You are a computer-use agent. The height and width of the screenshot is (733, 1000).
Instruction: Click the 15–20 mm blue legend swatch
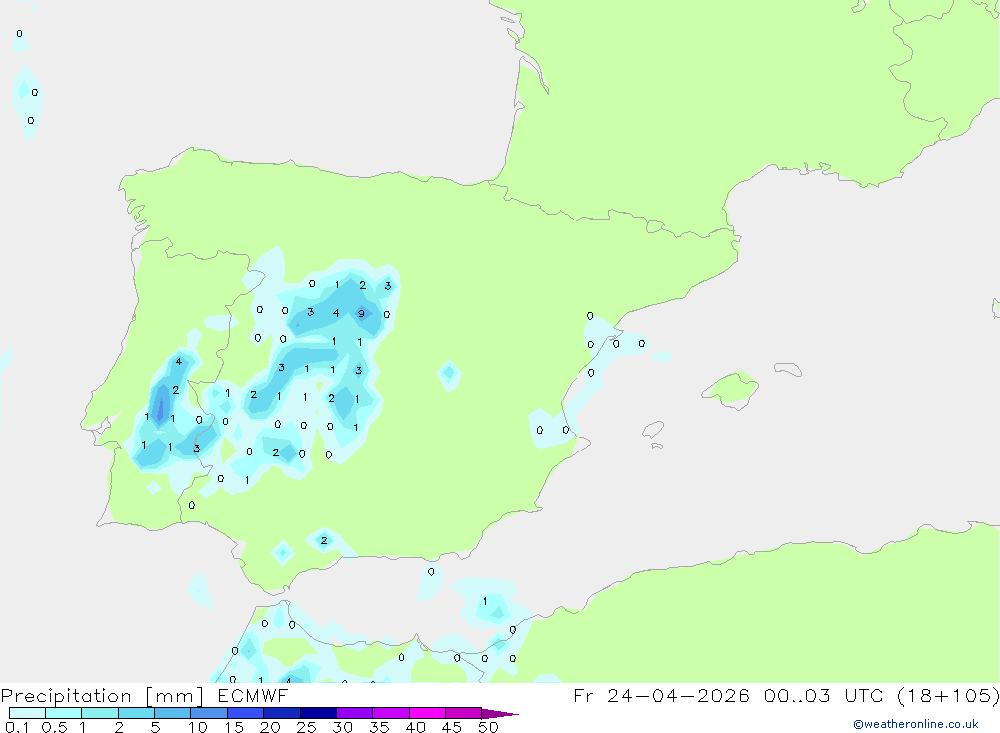pos(245,713)
